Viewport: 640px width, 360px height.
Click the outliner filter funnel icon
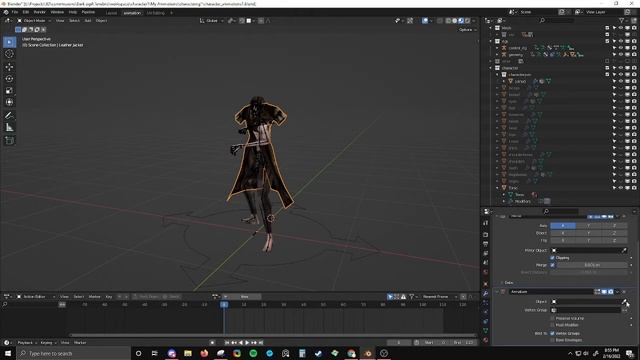(622, 20)
